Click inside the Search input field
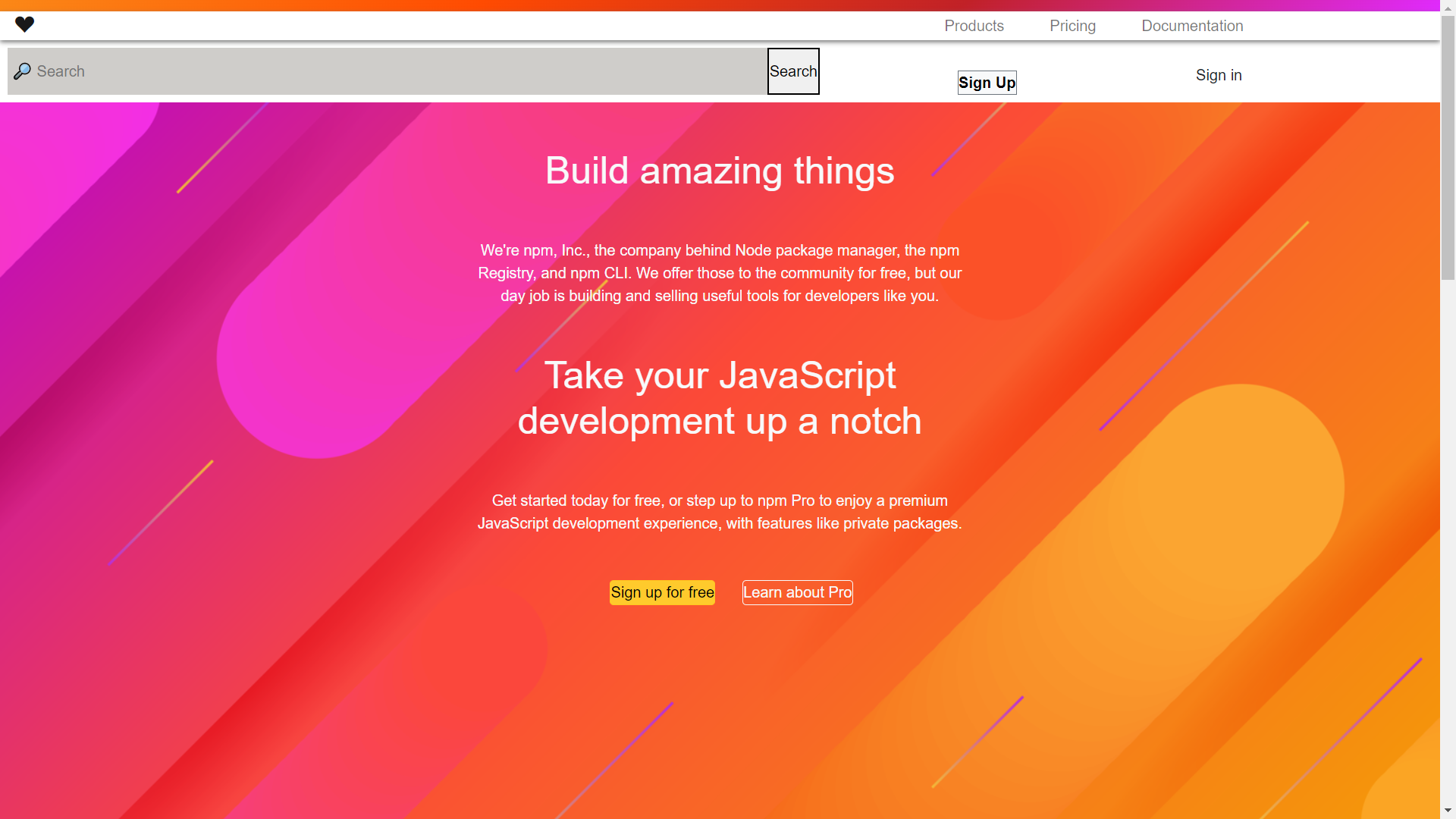The image size is (1456, 819). coord(379,71)
